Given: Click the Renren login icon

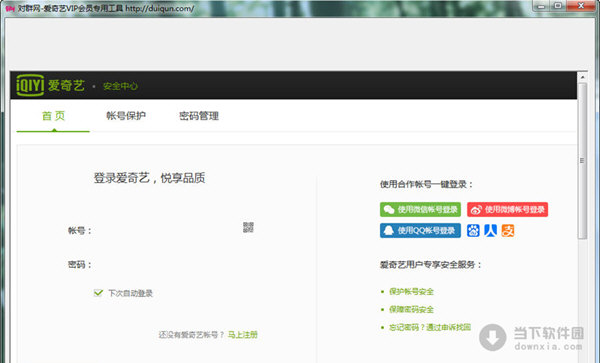Looking at the screenshot, I should [491, 230].
